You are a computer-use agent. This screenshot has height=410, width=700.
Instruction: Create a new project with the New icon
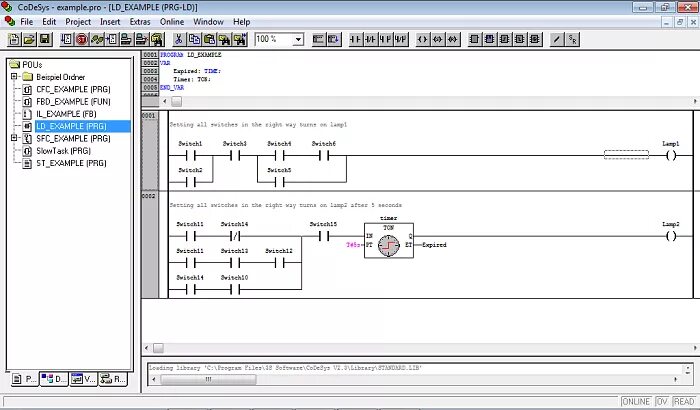14,39
